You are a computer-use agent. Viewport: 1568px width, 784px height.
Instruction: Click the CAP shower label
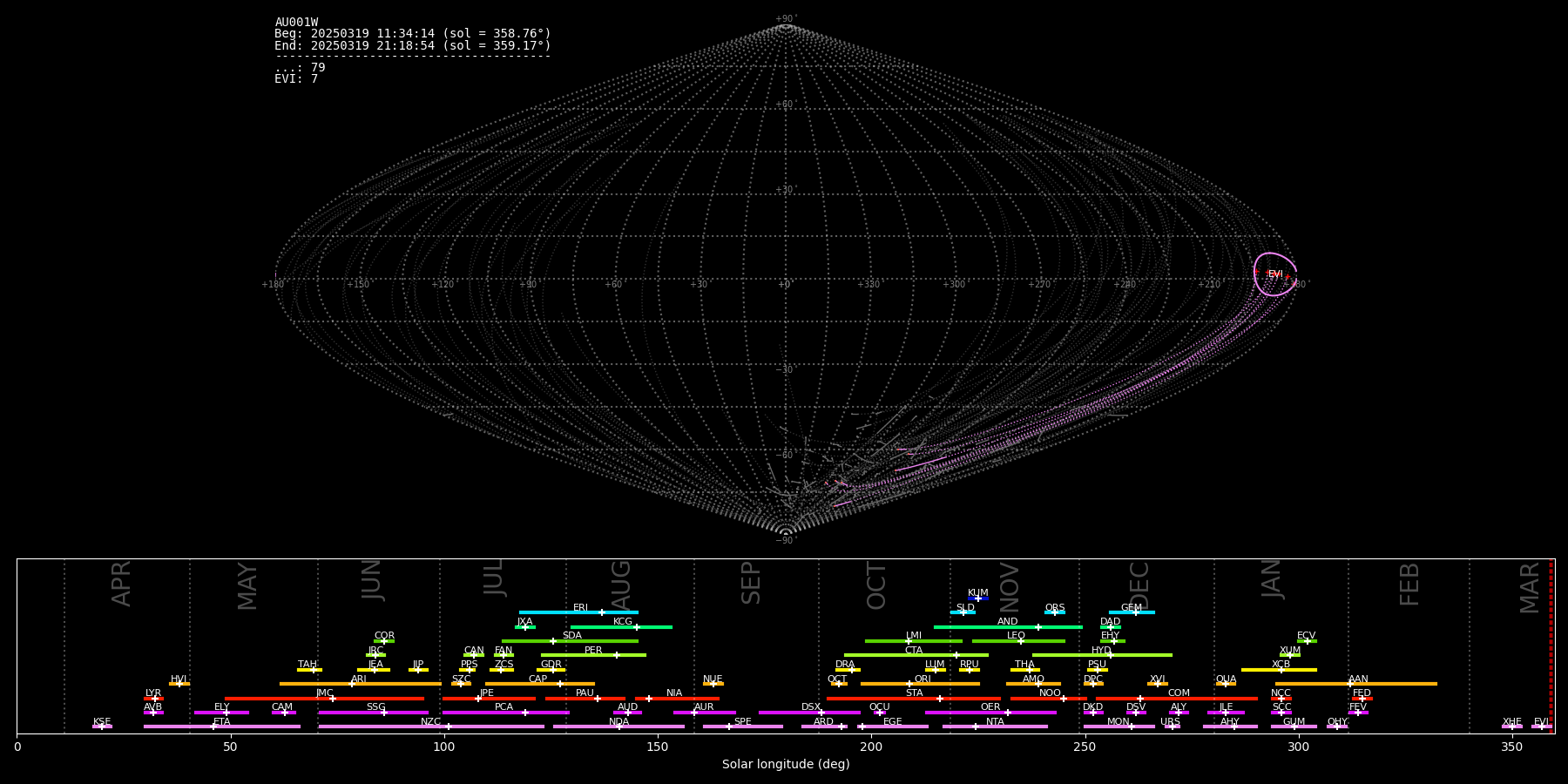pos(538,679)
